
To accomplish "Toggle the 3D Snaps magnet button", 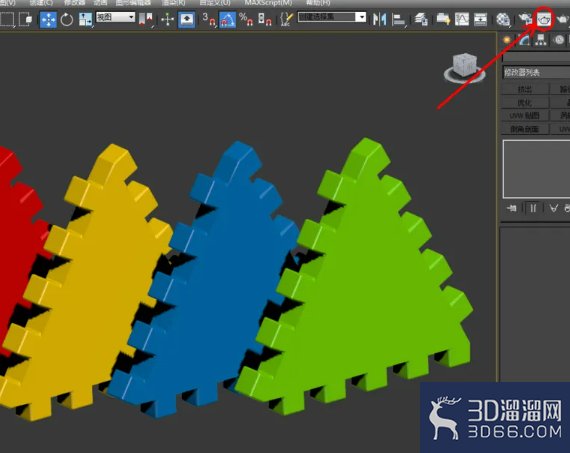I will pos(209,19).
